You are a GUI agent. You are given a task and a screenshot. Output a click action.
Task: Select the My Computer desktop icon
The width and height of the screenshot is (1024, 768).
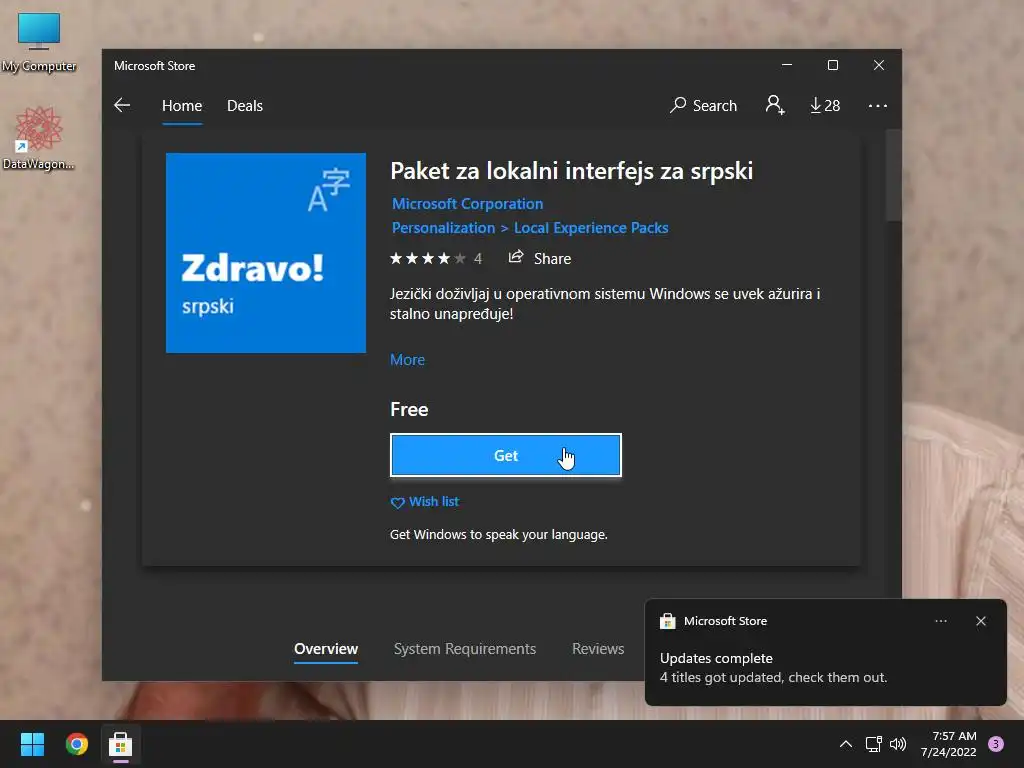point(39,42)
